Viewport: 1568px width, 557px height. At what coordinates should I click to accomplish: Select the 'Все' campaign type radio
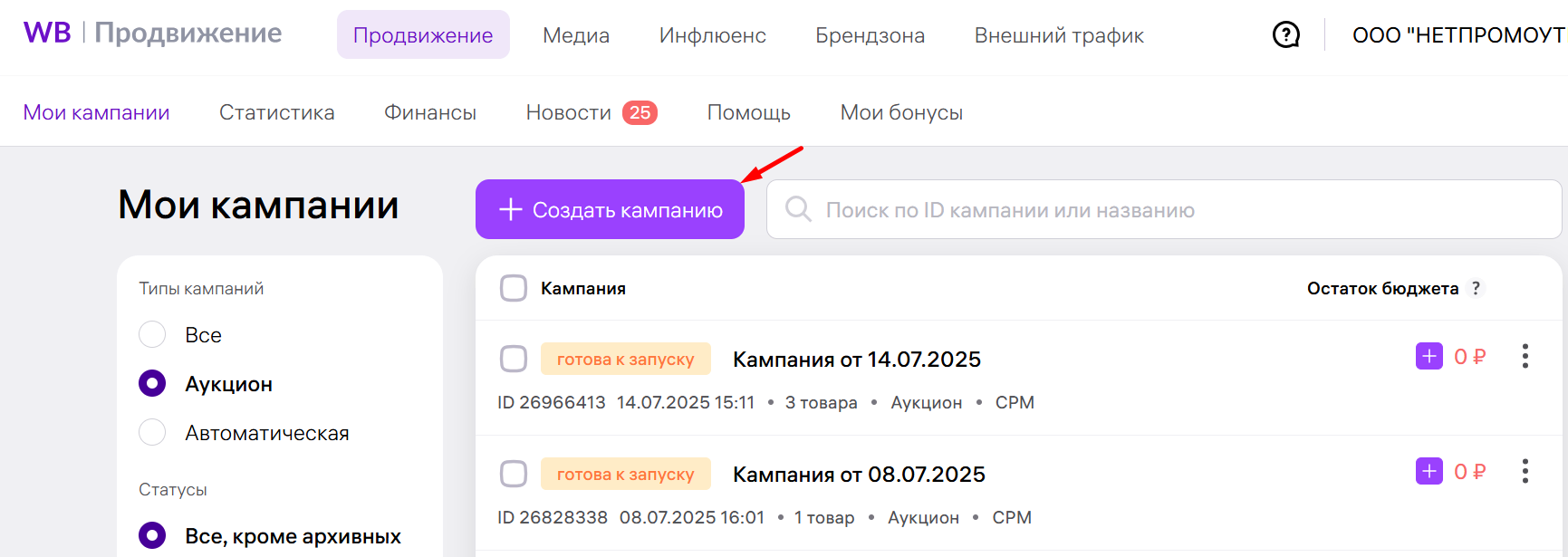(x=152, y=334)
